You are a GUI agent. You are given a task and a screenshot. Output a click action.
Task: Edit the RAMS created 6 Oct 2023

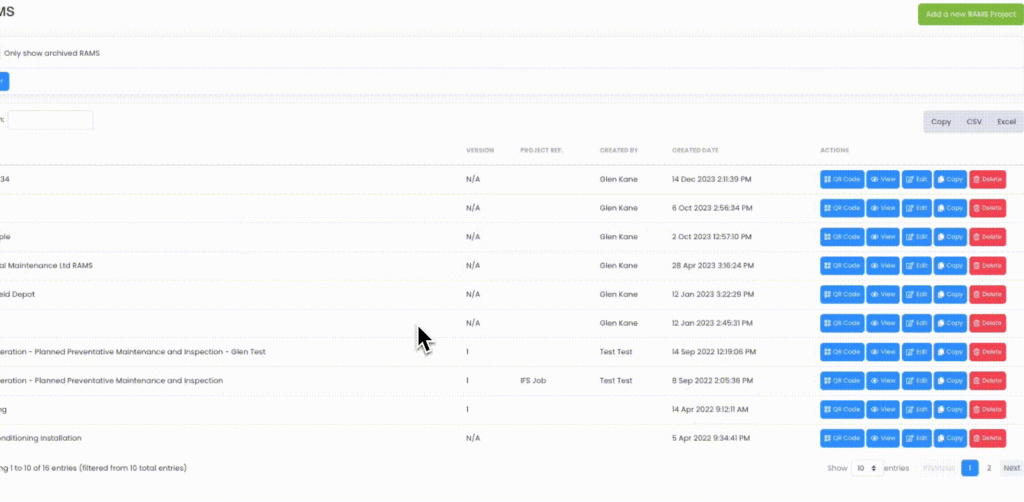coord(917,208)
